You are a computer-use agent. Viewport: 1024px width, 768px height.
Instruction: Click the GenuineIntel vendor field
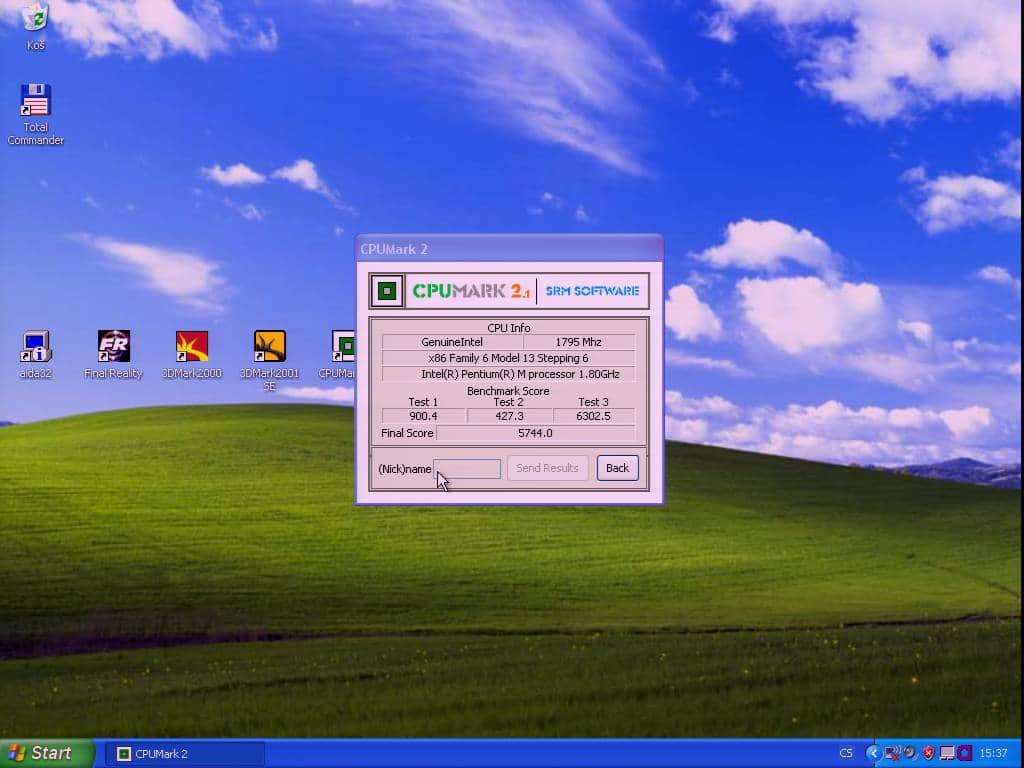452,342
